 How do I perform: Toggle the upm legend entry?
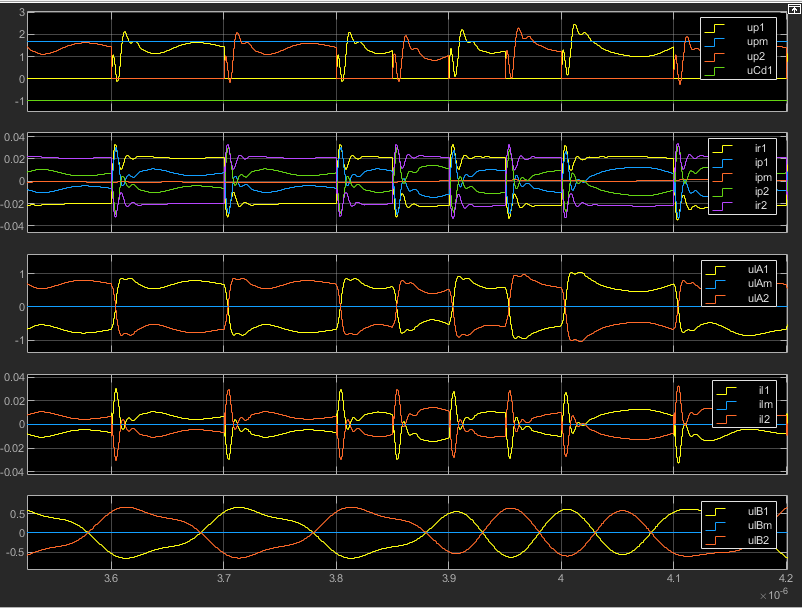point(755,42)
